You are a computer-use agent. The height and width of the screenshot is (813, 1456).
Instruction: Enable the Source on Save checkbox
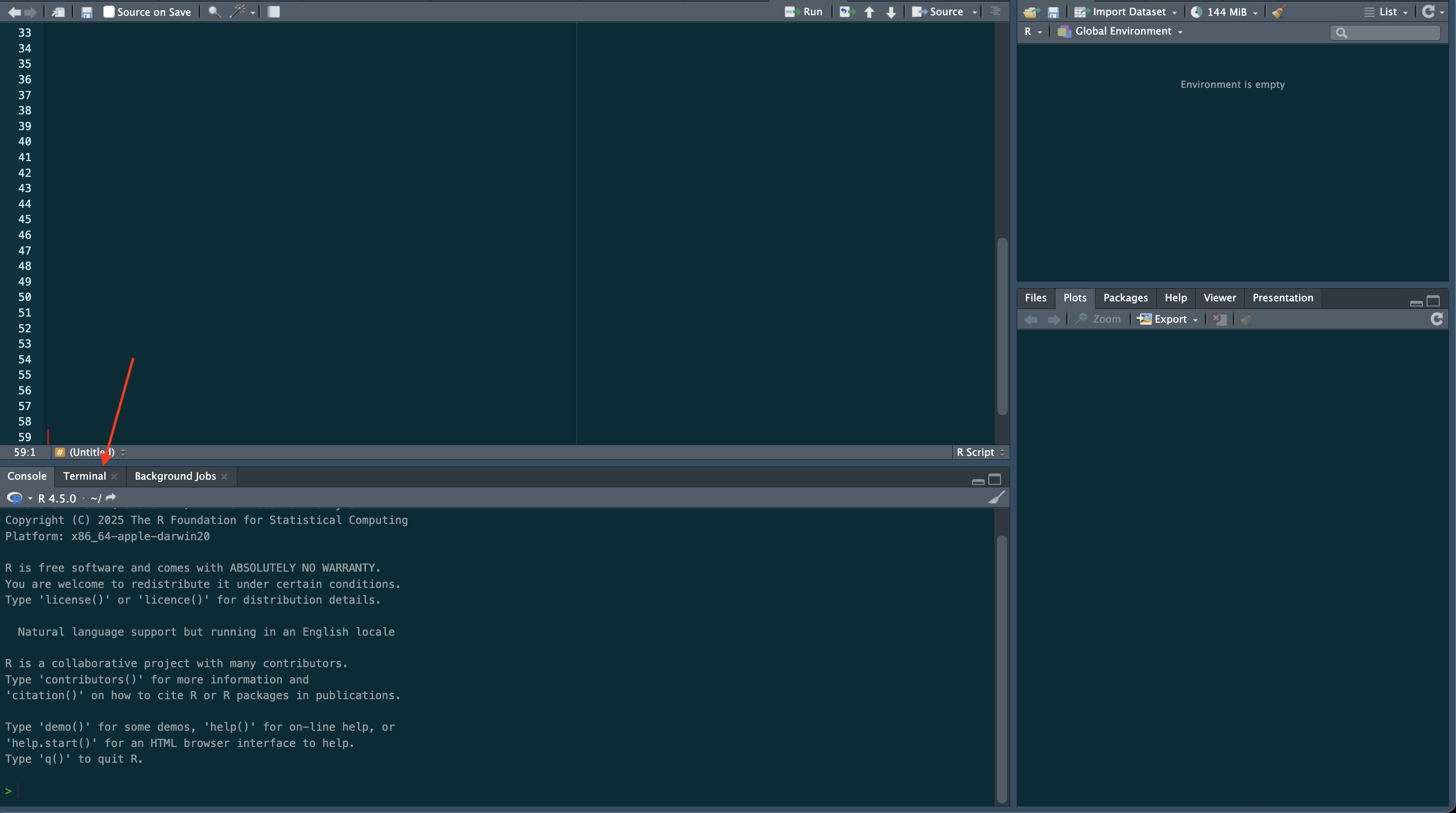point(109,12)
